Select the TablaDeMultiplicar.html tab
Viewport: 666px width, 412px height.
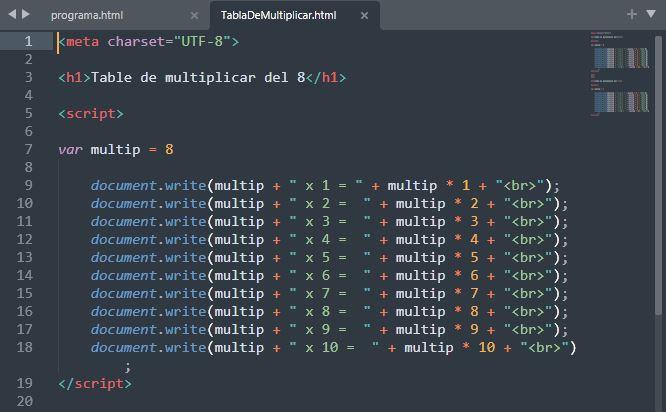(x=279, y=15)
